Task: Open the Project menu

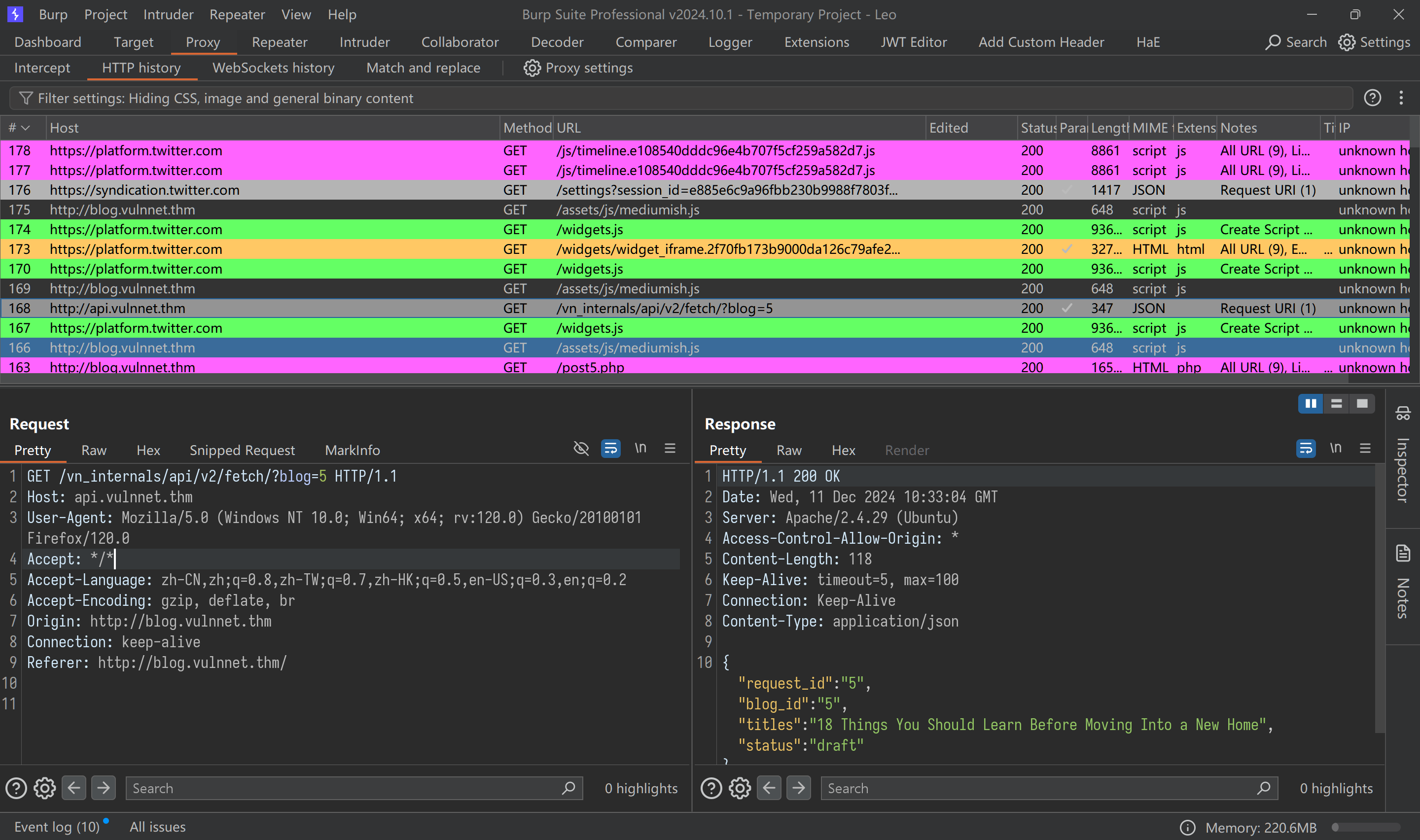Action: (x=106, y=14)
